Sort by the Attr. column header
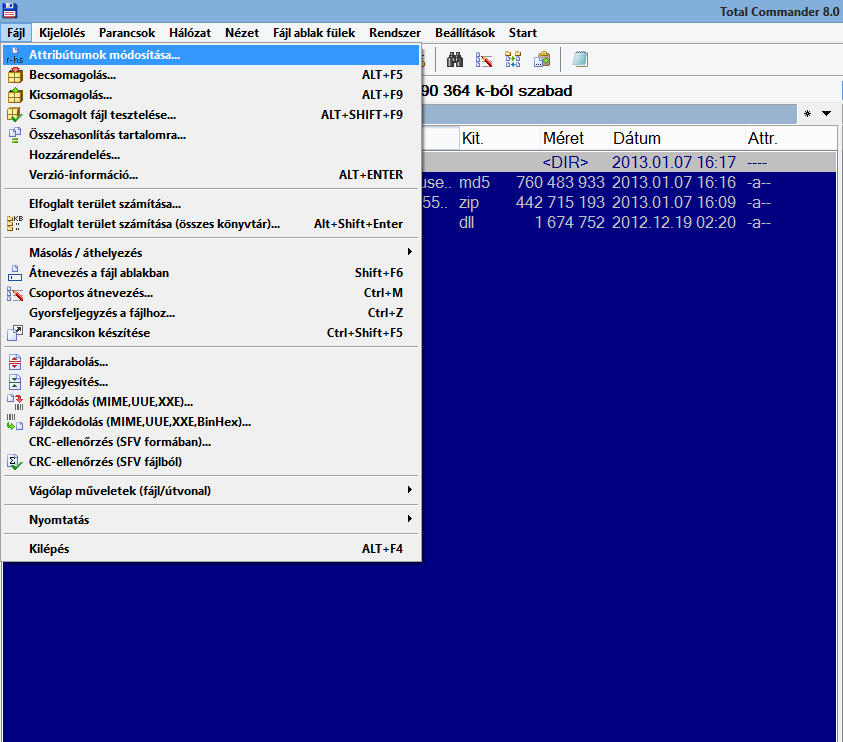The width and height of the screenshot is (843, 742). (790, 138)
